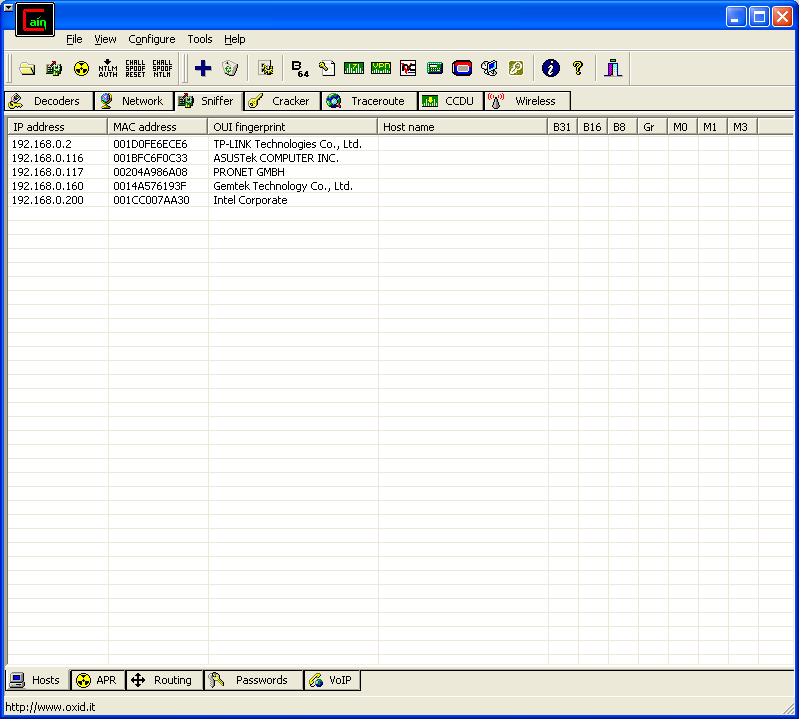The image size is (799, 719).
Task: Click the B31 column header
Action: pos(562,127)
